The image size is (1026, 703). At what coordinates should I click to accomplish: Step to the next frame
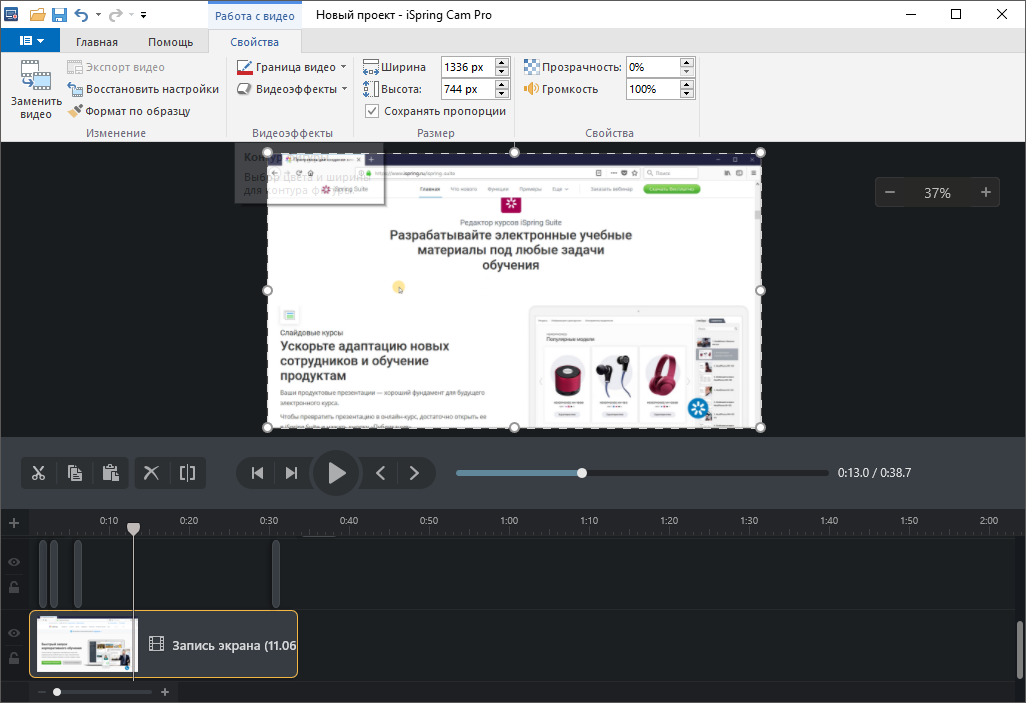[x=414, y=473]
